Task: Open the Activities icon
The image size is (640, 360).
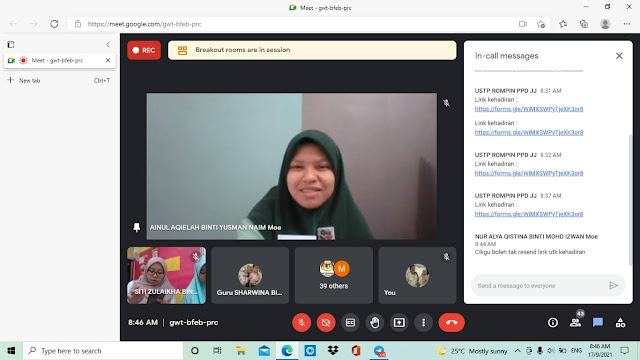Action: coord(620,322)
